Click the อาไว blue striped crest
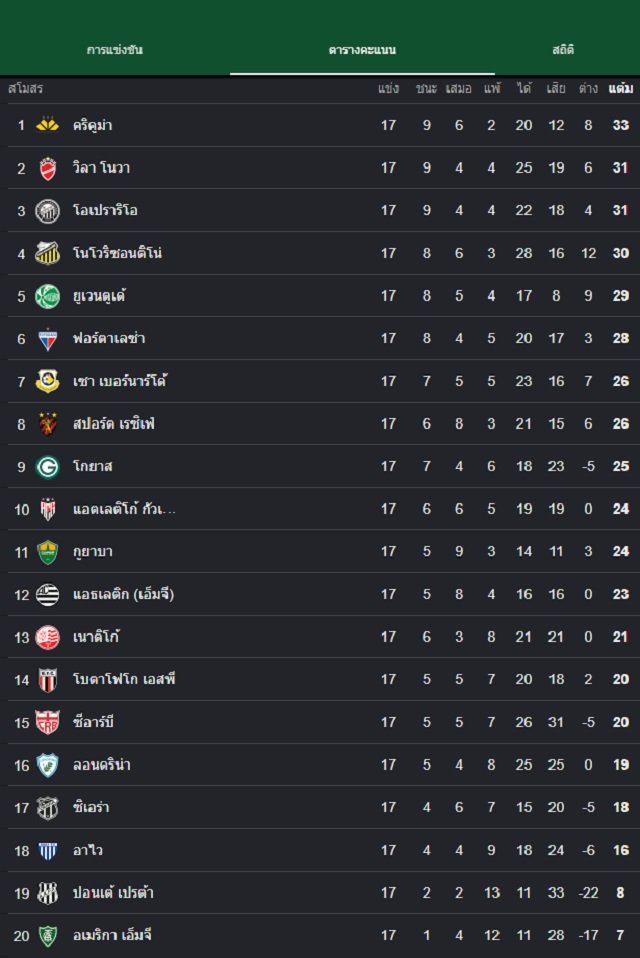 (47, 850)
